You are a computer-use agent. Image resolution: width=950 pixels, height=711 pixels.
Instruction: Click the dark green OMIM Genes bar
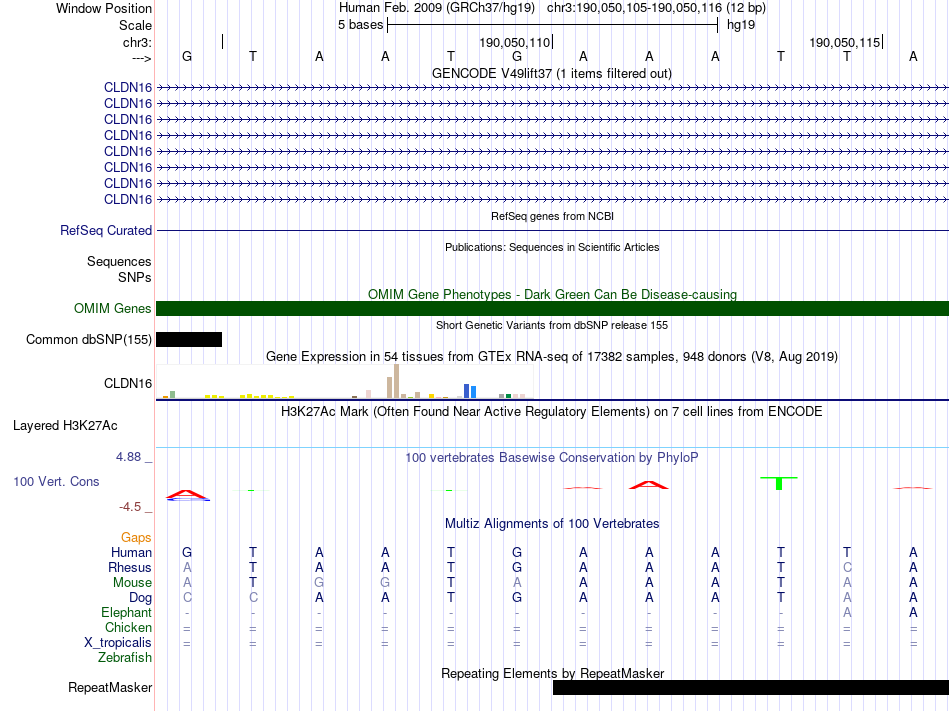tap(552, 308)
